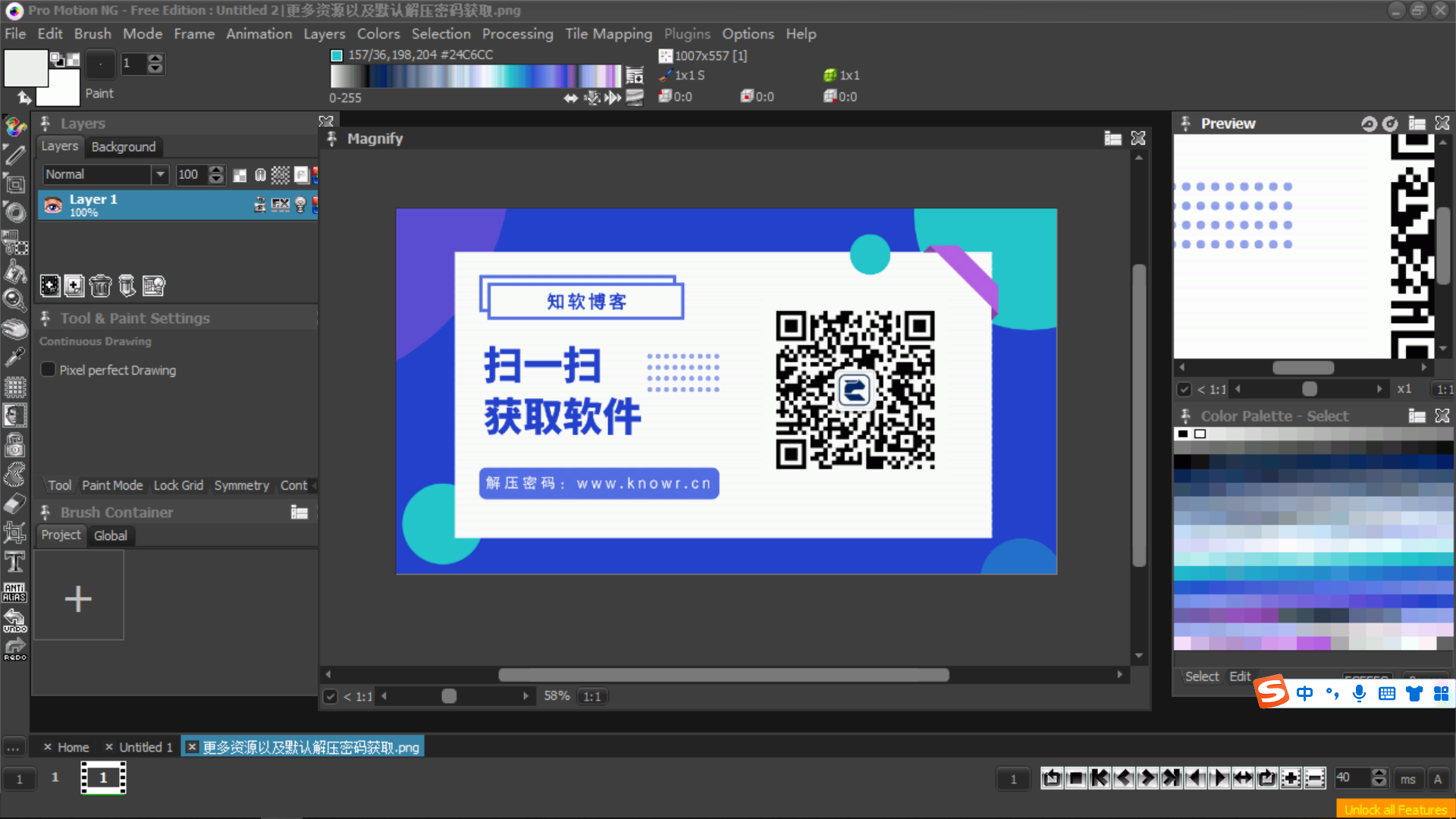
Task: Switch to Global brush container tab
Action: point(111,535)
